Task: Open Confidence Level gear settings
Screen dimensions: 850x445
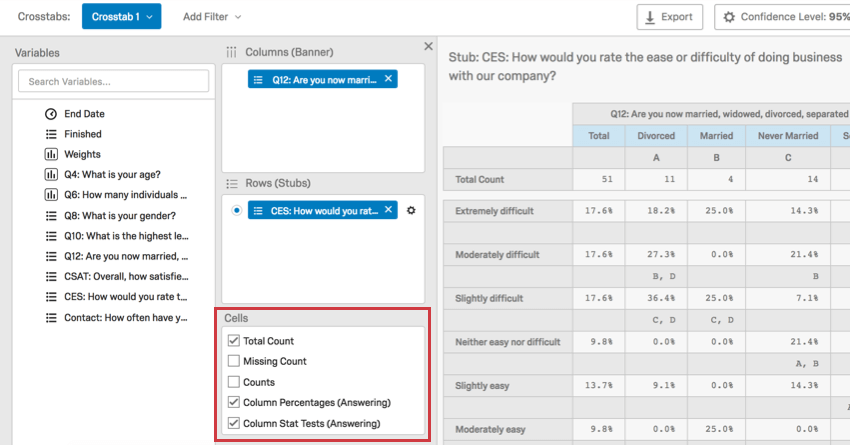Action: click(x=729, y=17)
